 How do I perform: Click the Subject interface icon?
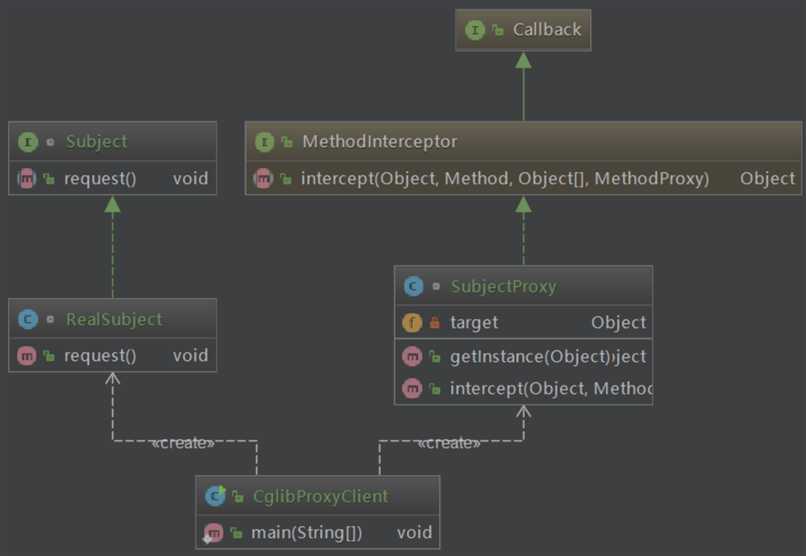28,142
